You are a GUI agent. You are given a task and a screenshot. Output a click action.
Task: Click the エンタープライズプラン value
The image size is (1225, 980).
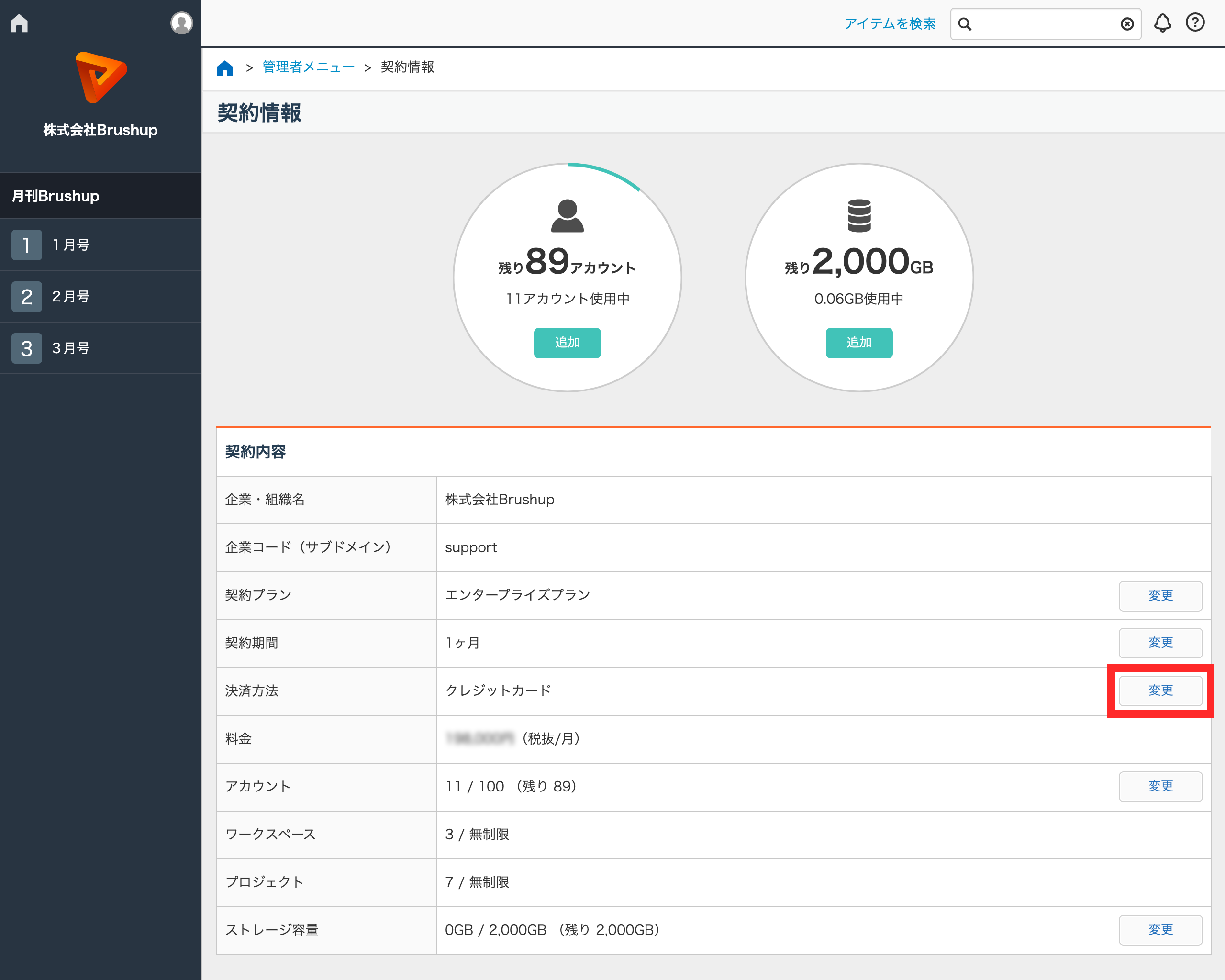pos(518,595)
